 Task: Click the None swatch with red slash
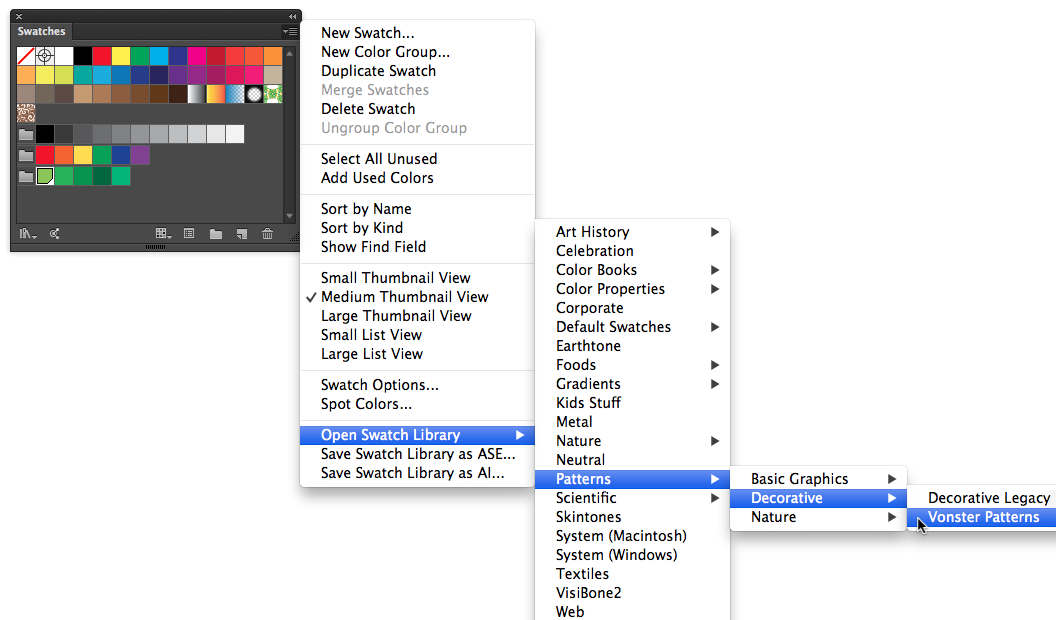(x=25, y=55)
